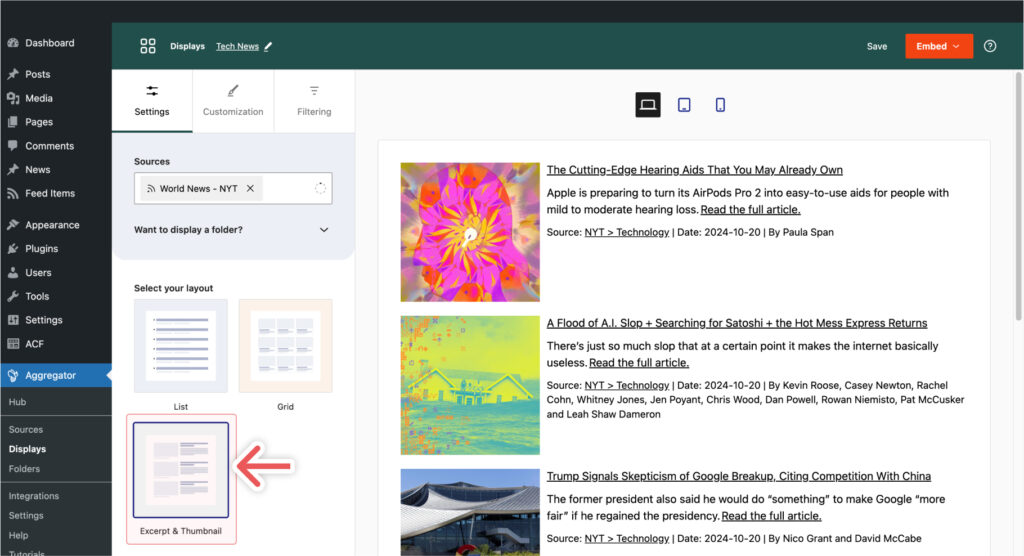Viewport: 1024px width, 556px height.
Task: Click the Appearance brush icon
Action: pyautogui.click(x=13, y=225)
